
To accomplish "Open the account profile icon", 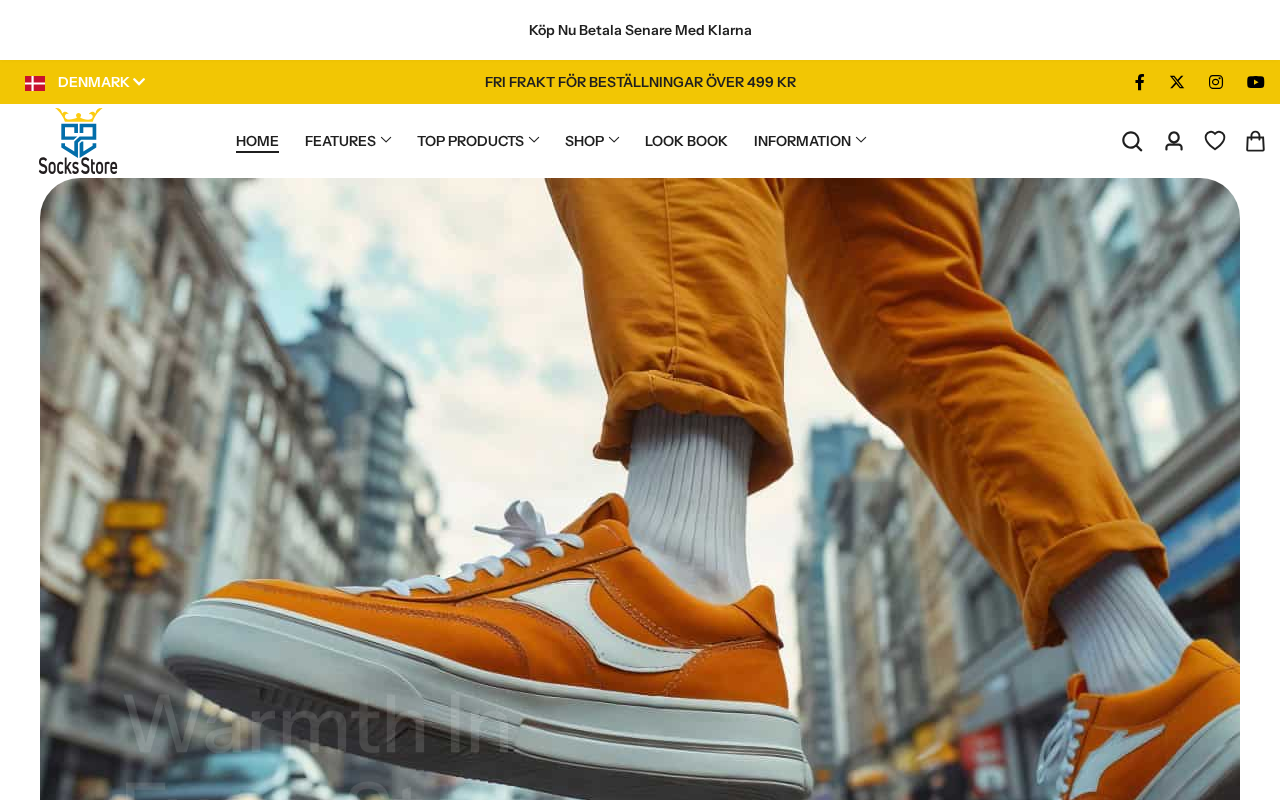I will click(1174, 141).
